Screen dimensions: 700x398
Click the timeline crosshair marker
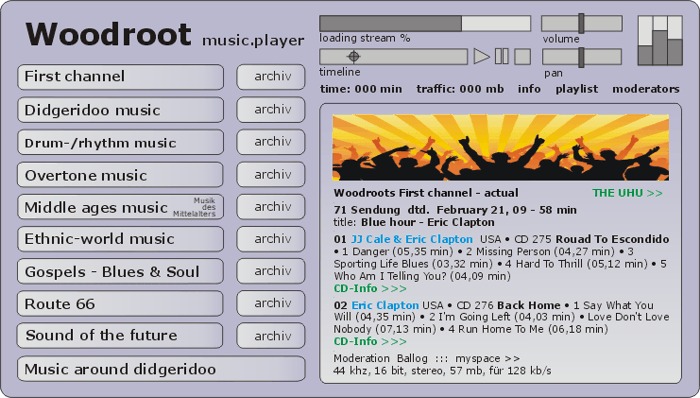[x=354, y=57]
